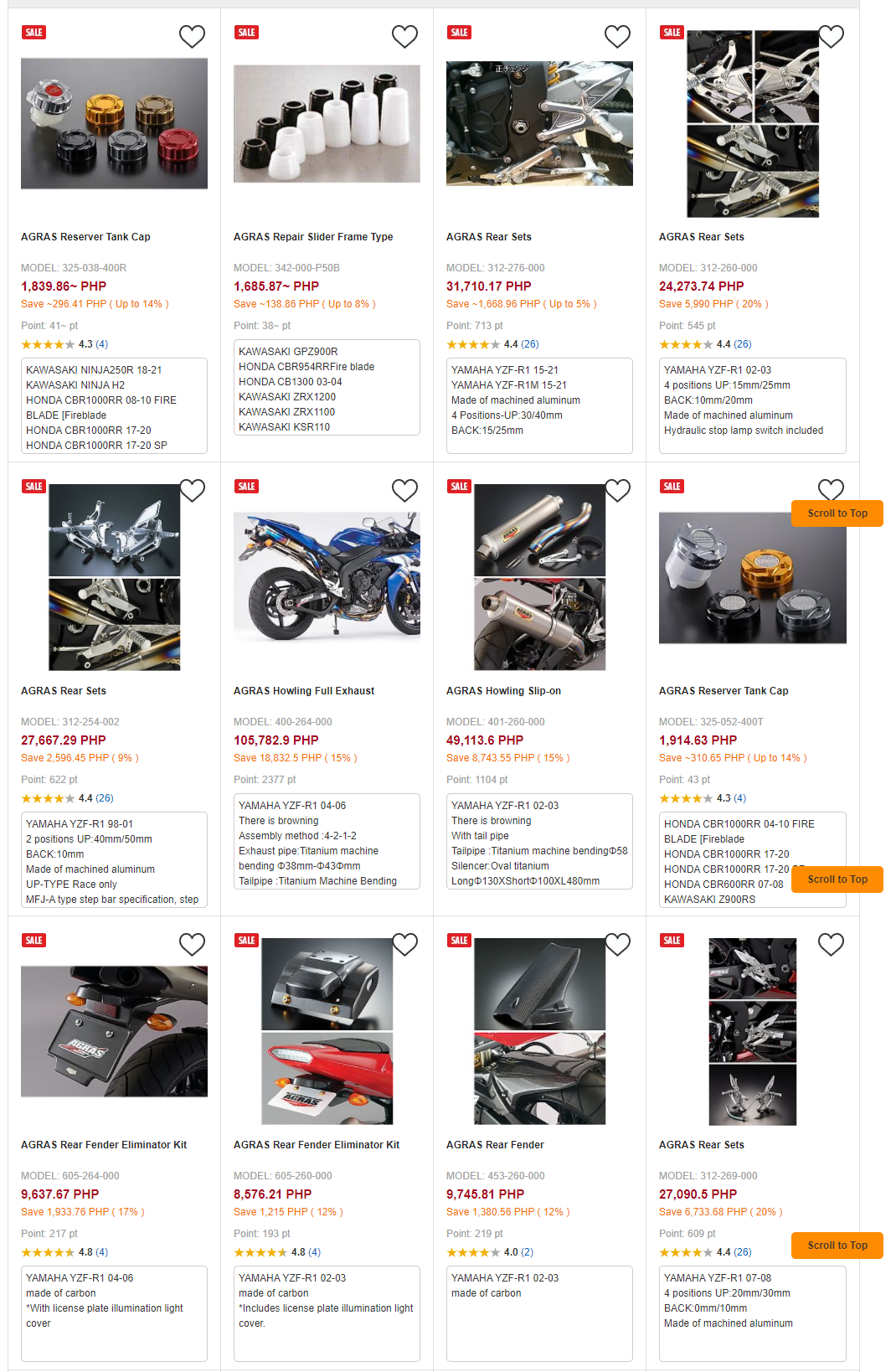Open AGRAS Repair Slider Frame Type link
Image resolution: width=896 pixels, height=1372 pixels.
pyautogui.click(x=313, y=237)
